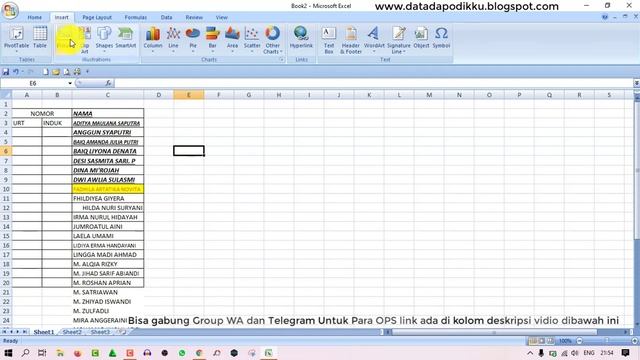Switch to Sheet2
Image resolution: width=640 pixels, height=360 pixels.
[x=72, y=332]
